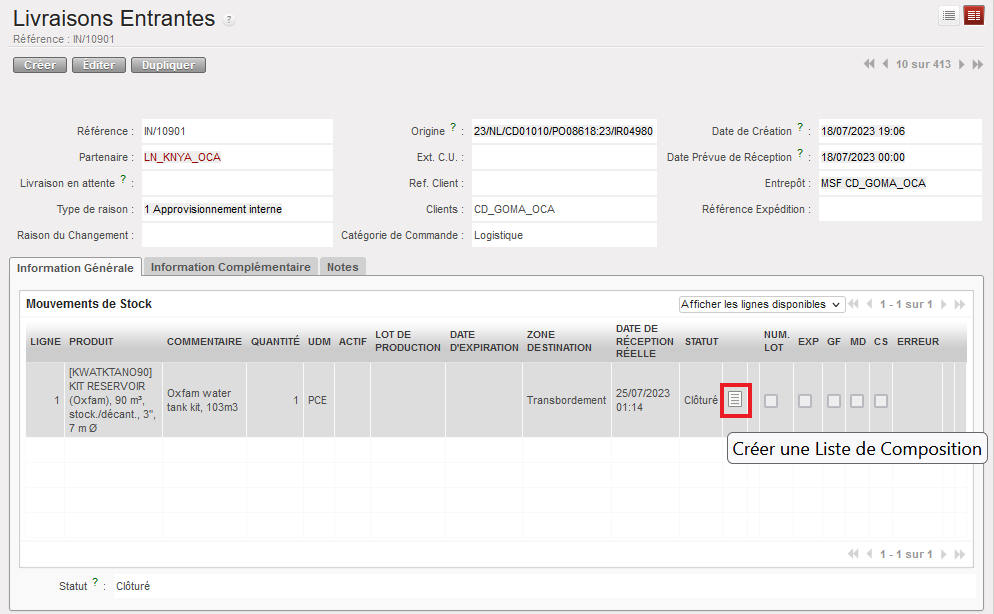Switch to the Notes tab
This screenshot has height=614, width=994.
[x=343, y=267]
